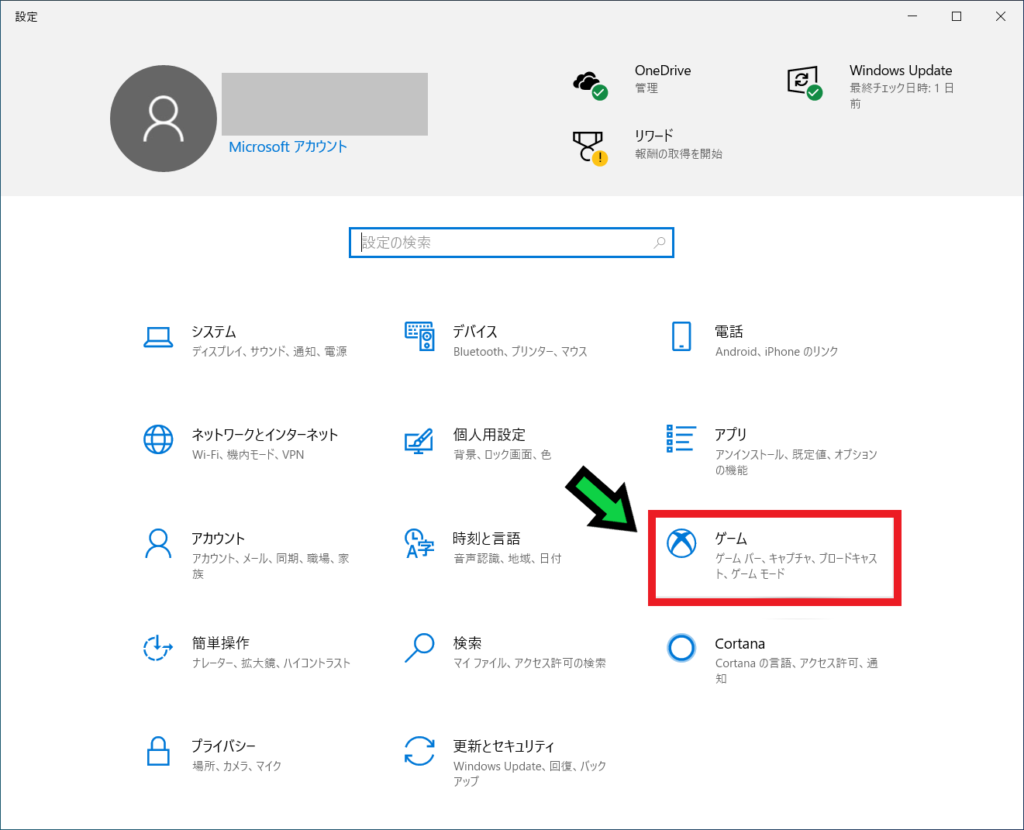Open the 検索 magnifier icon
The image size is (1024, 830).
pyautogui.click(x=419, y=648)
